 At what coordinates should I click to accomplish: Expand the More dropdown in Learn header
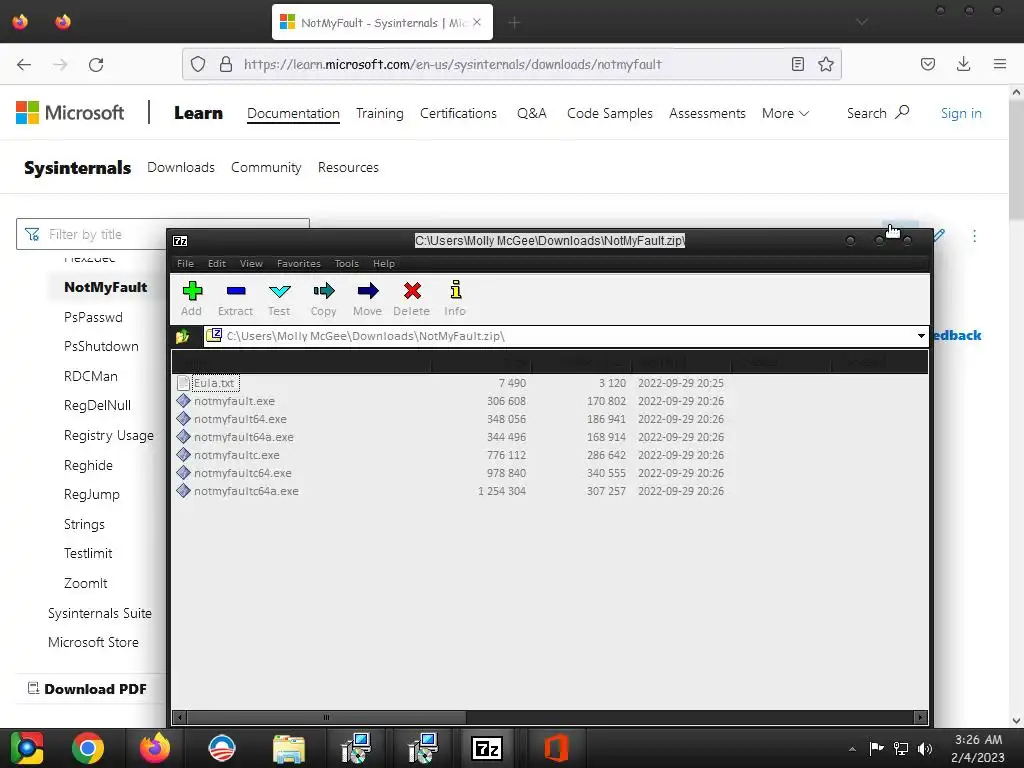[x=786, y=114]
